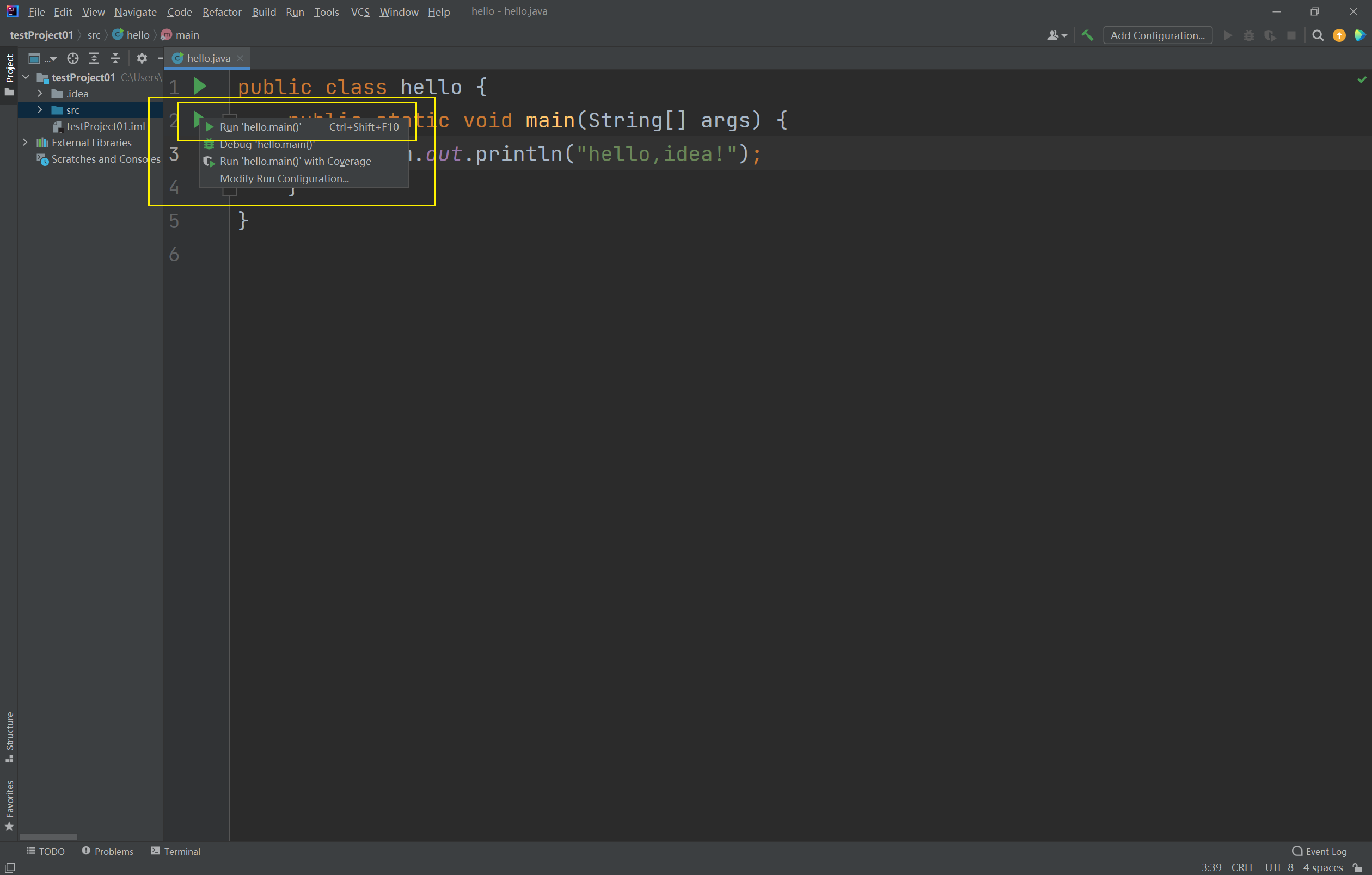Open the Event Log panel

tap(1319, 851)
